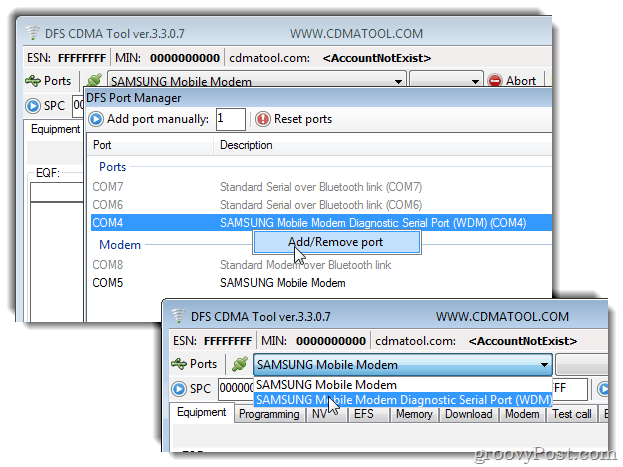The image size is (623, 467).
Task: Select Add/Remove port context menu item
Action: 337,242
